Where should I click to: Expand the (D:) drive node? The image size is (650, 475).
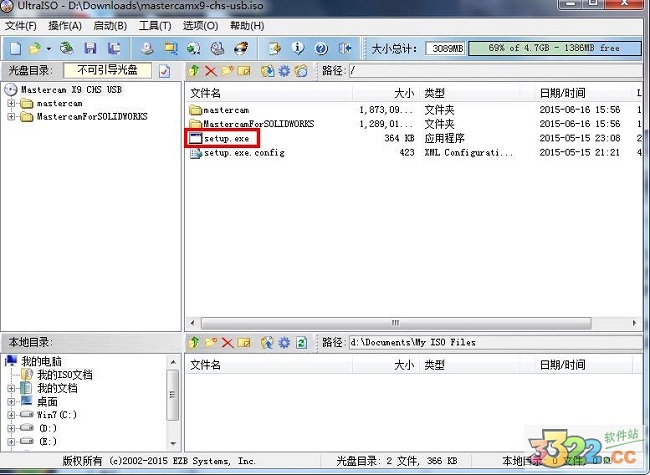click(11, 428)
